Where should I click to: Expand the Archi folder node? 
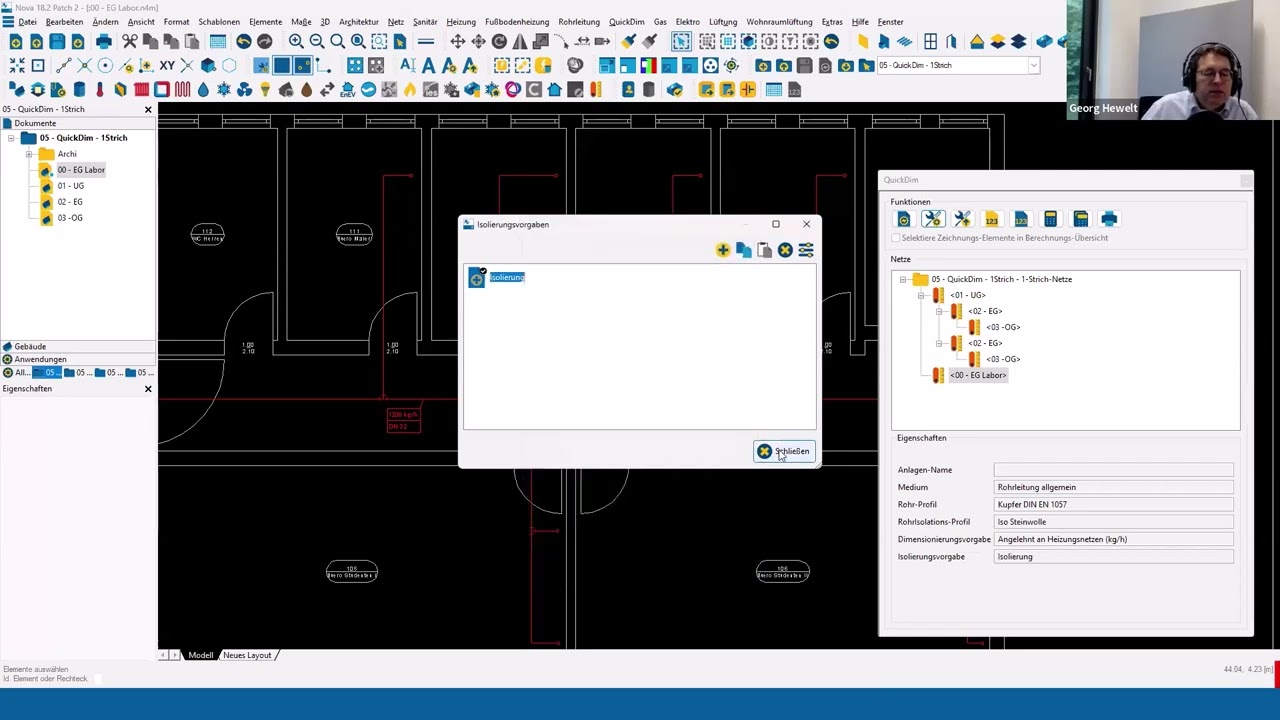[x=29, y=154]
